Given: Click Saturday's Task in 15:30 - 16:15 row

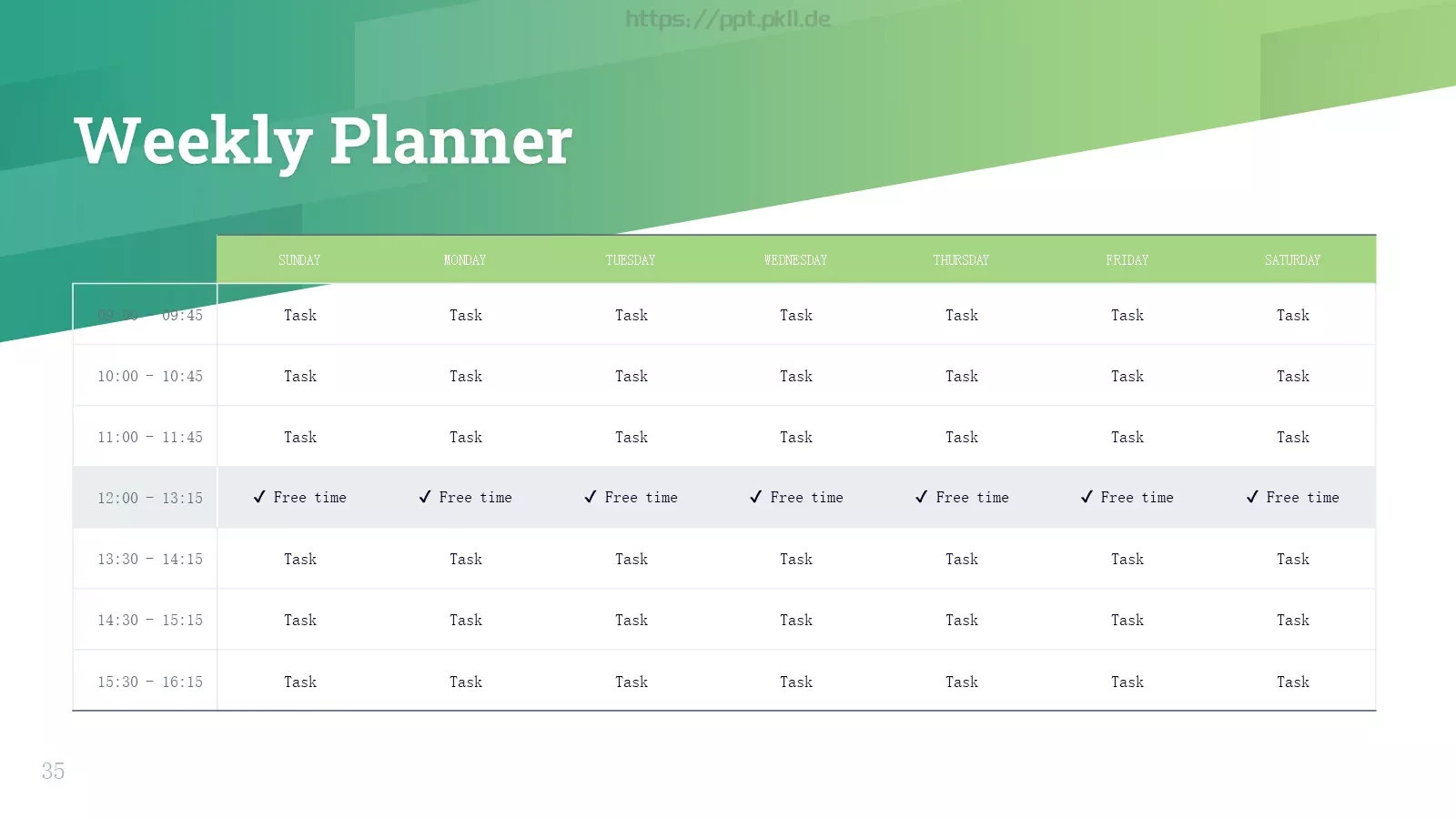Looking at the screenshot, I should pyautogui.click(x=1293, y=682).
